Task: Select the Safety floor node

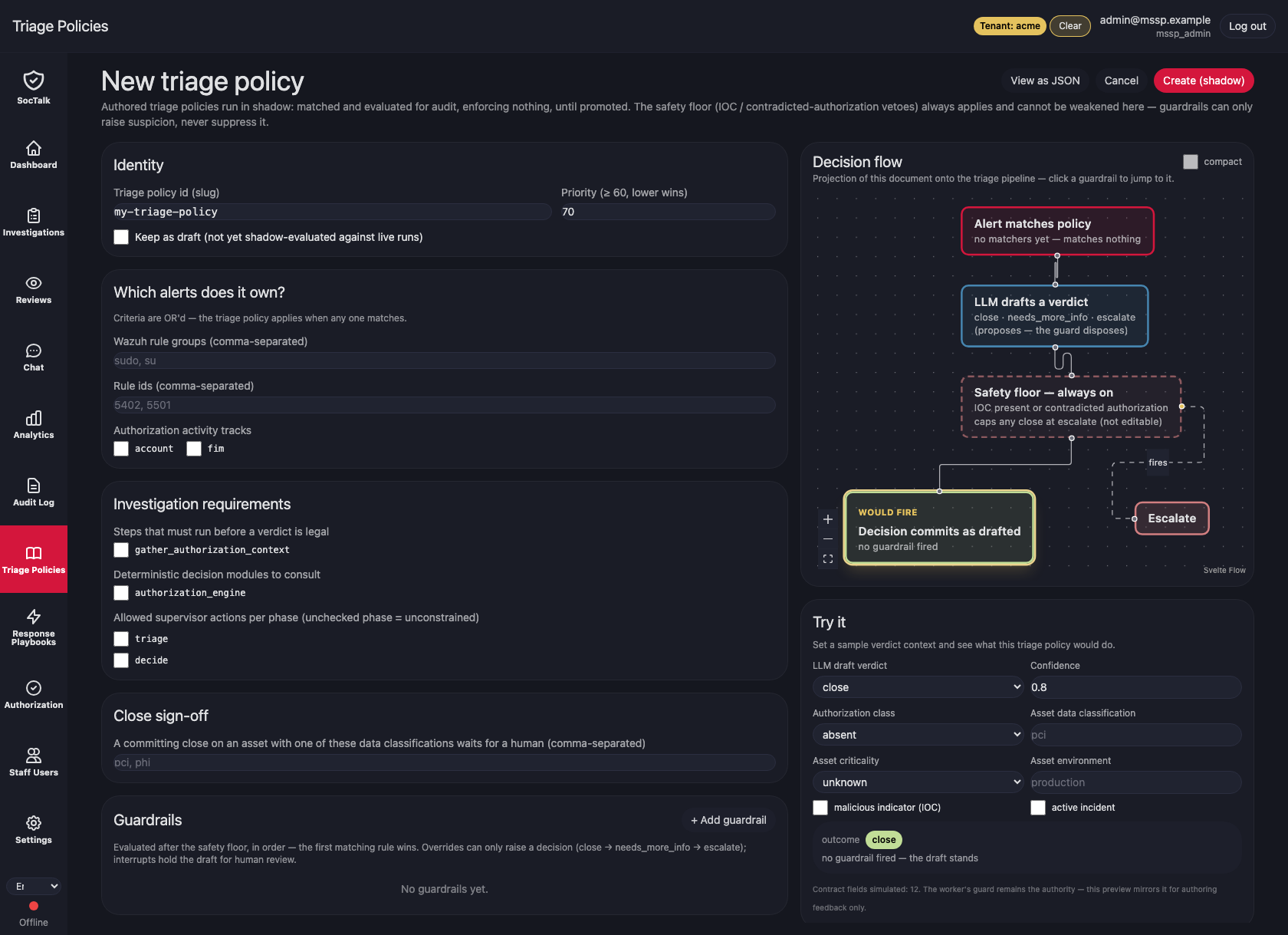Action: coord(1071,407)
